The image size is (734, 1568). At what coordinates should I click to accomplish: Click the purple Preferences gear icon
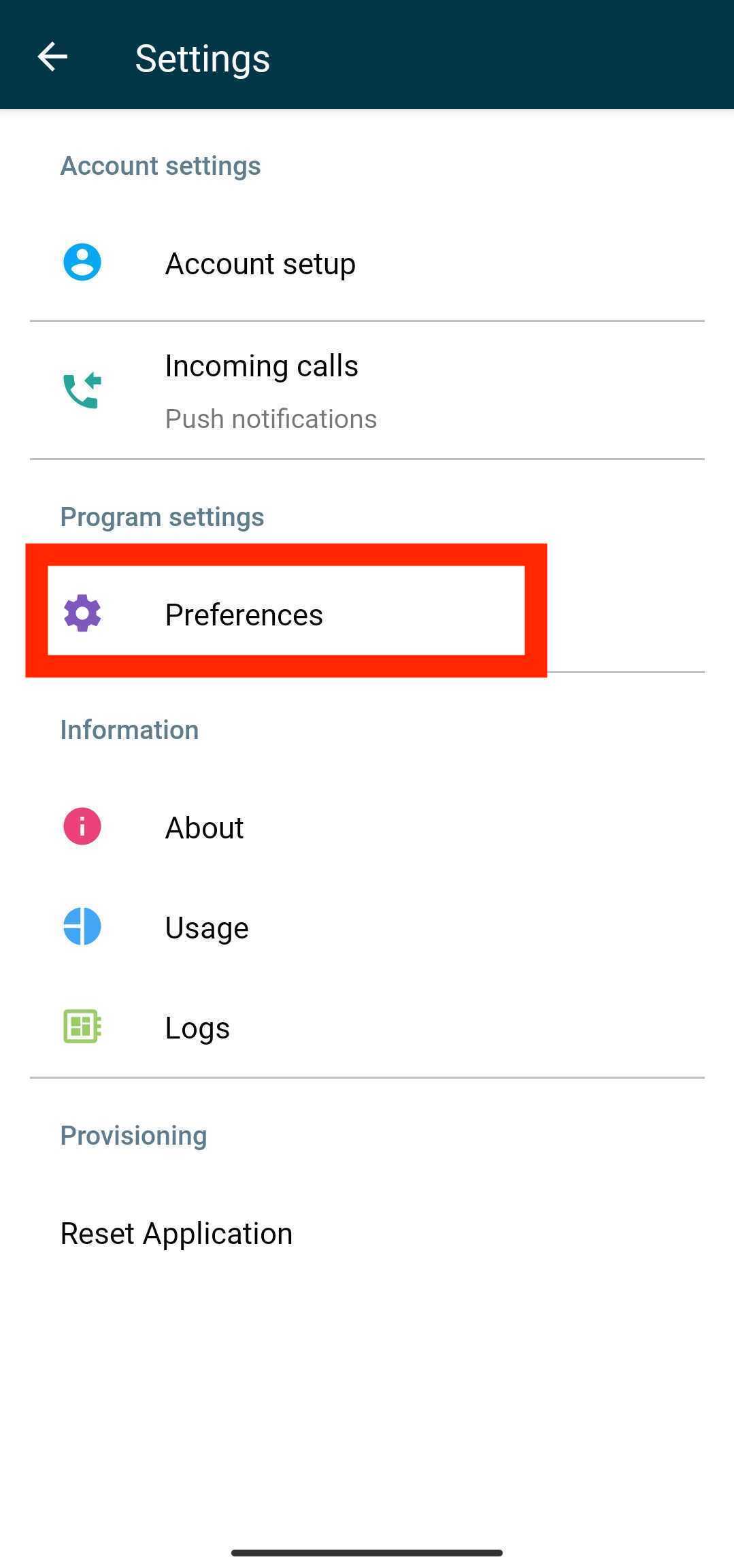click(82, 614)
